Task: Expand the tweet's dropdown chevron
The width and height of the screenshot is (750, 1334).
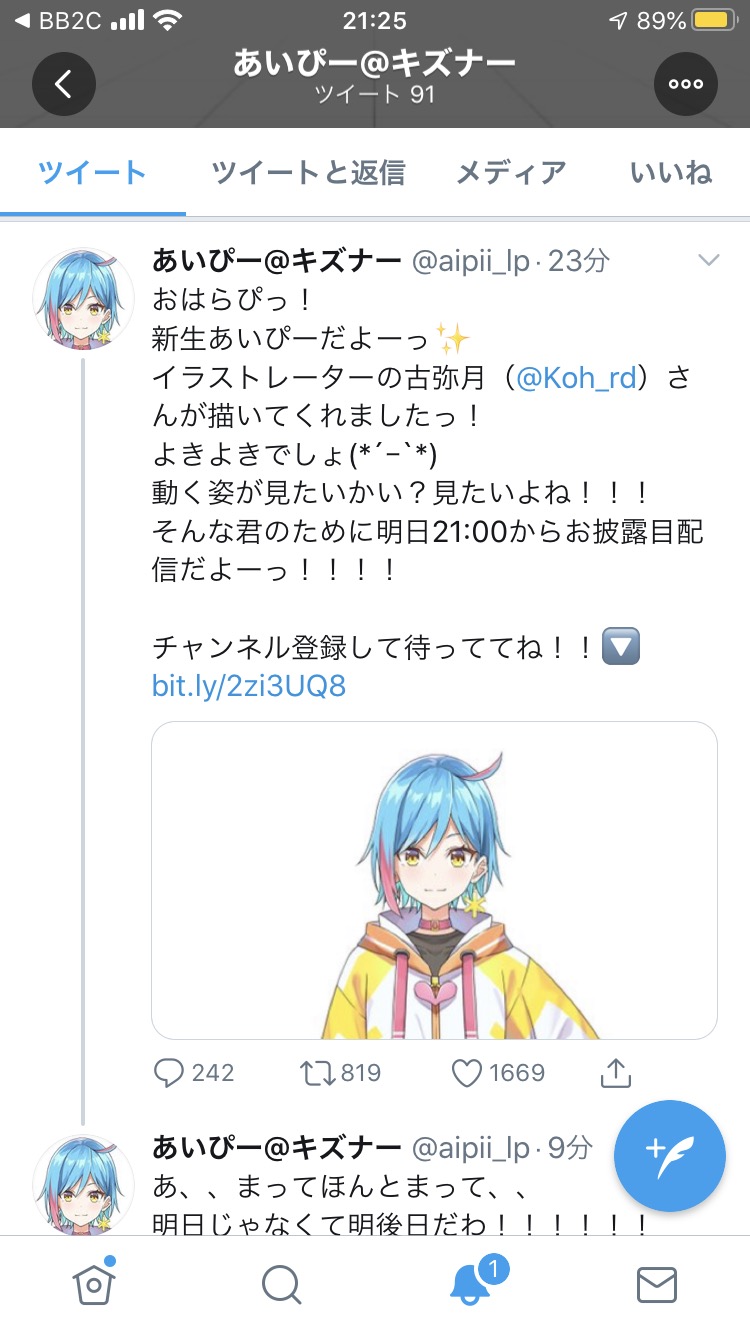Action: click(708, 261)
